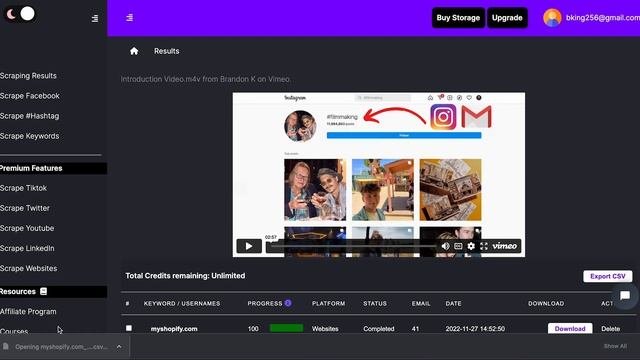Click the Completed status cell
Viewport: 640px width, 360px height.
[379, 329]
